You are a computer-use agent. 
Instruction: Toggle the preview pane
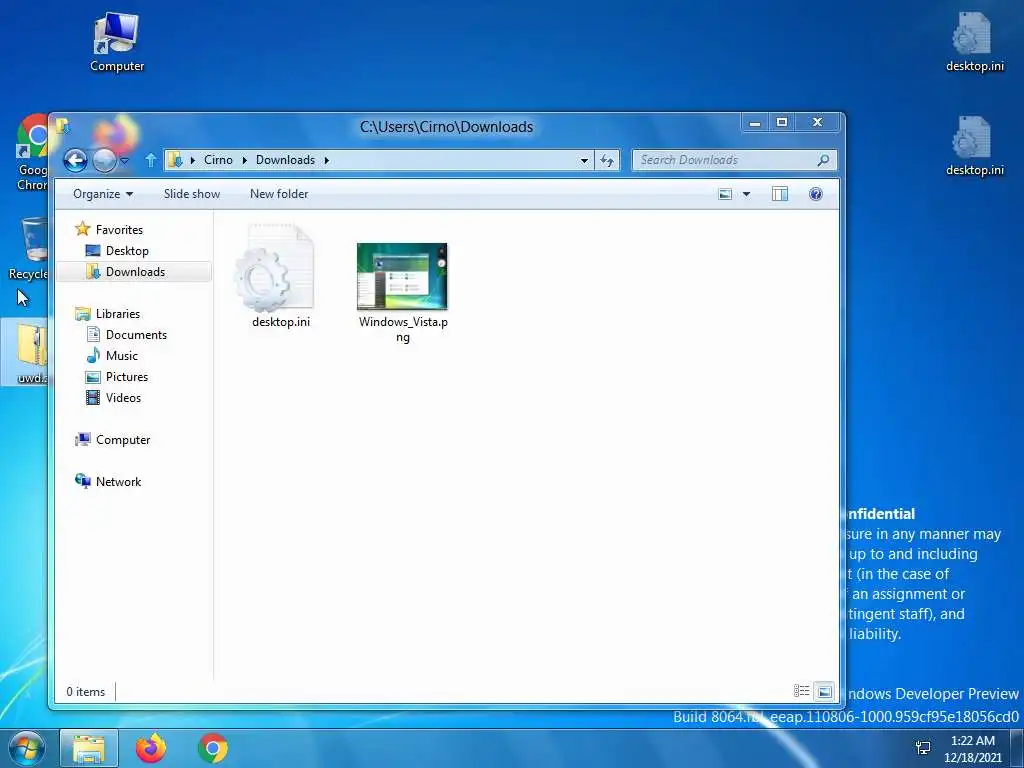pyautogui.click(x=780, y=194)
